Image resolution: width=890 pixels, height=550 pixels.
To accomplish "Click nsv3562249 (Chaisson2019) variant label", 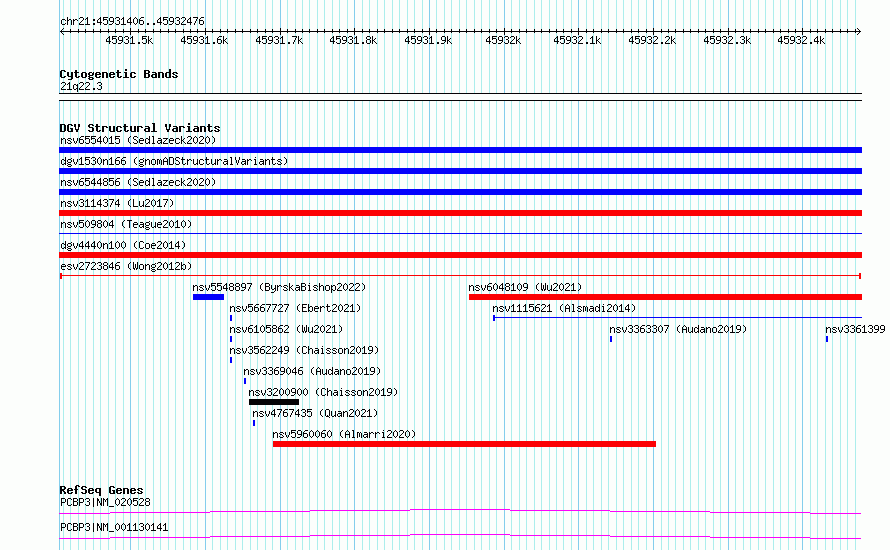I will 304,350.
